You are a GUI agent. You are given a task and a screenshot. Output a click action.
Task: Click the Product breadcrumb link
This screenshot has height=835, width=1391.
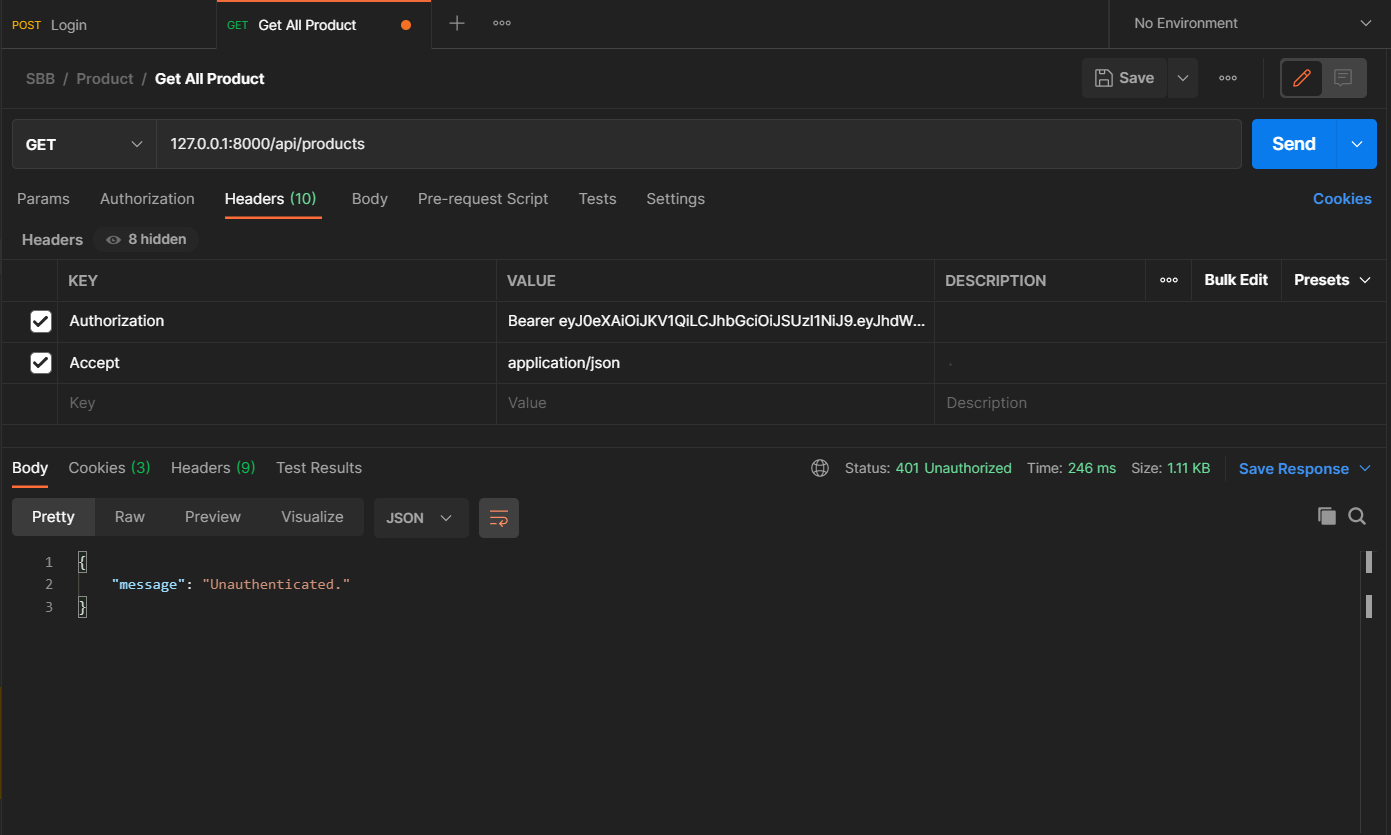click(105, 79)
